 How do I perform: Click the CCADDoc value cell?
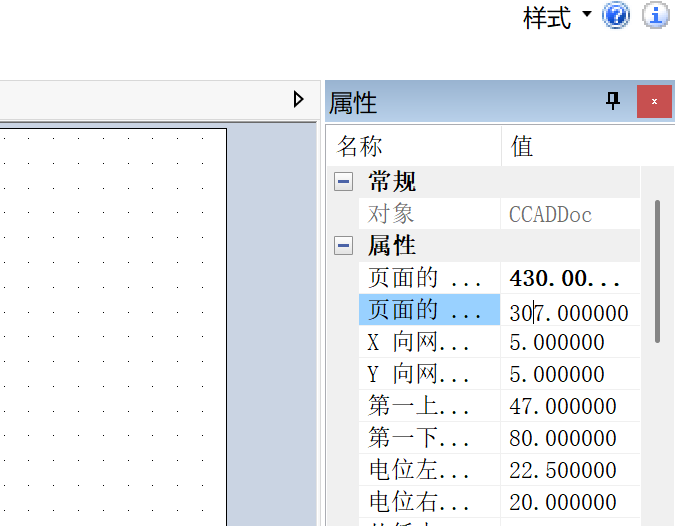(570, 213)
